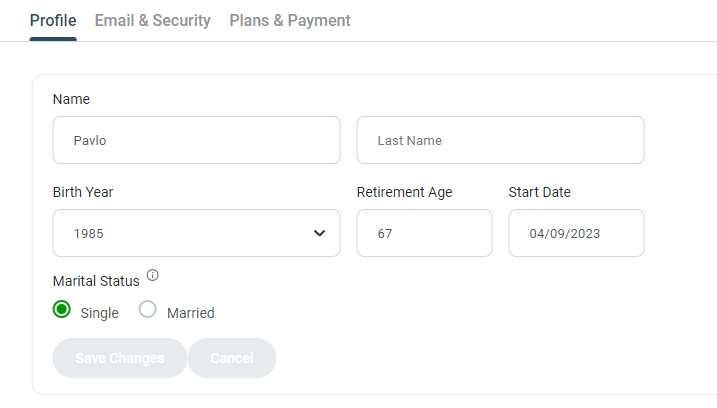Screen dimensions: 717x408
Task: Click the Start Date label
Action: pos(539,192)
